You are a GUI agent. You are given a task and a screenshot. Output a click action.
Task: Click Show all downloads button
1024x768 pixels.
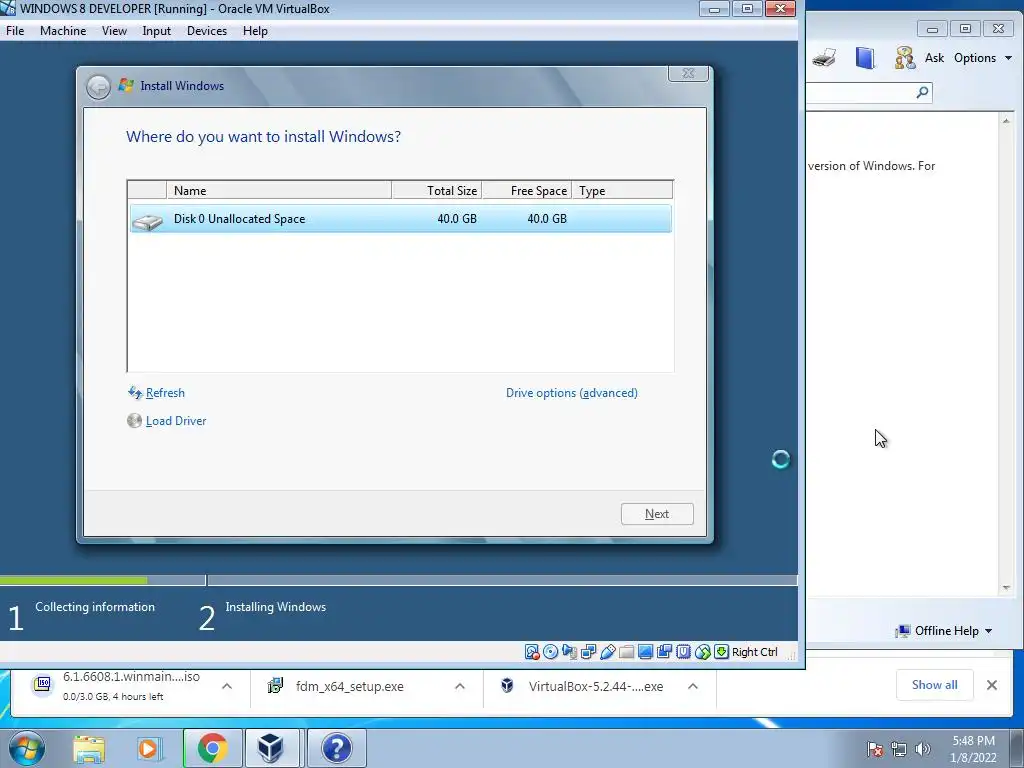[x=935, y=685]
